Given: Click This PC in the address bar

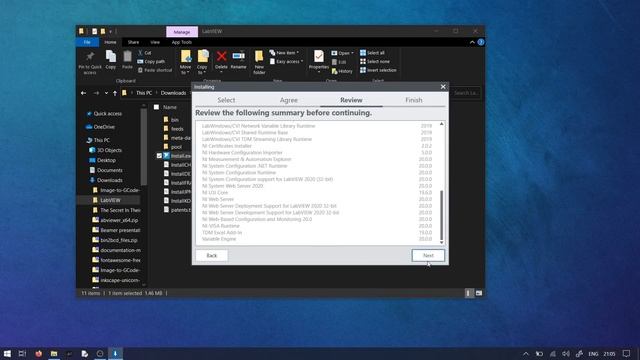Looking at the screenshot, I should point(144,93).
